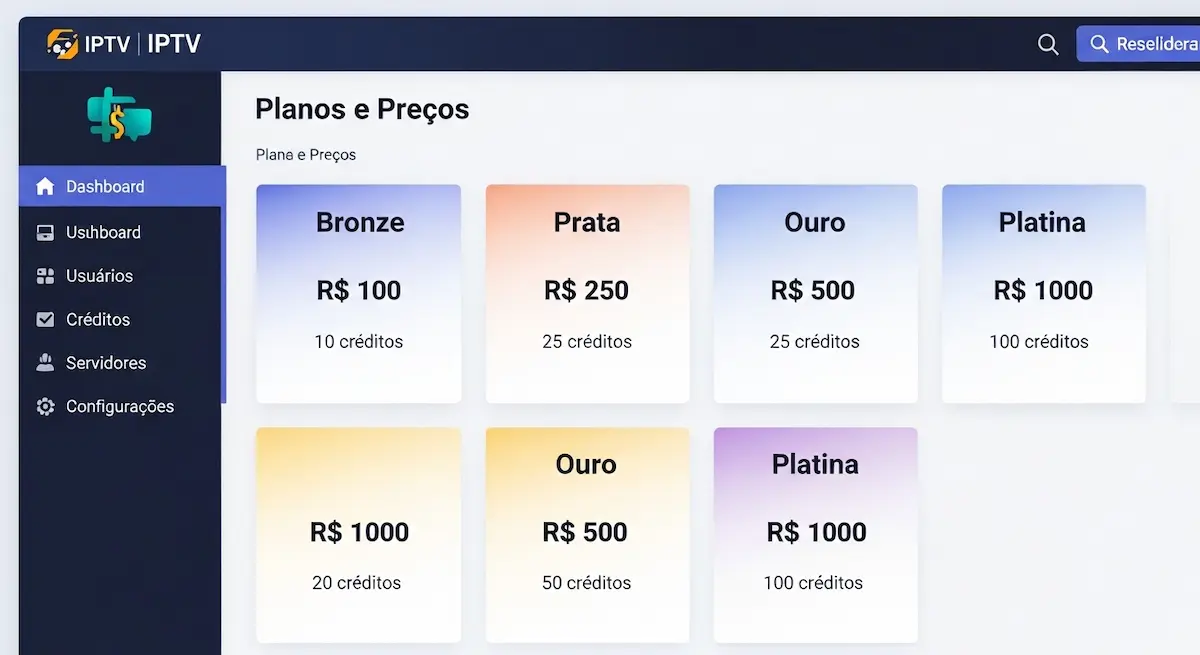Open Configurações via the gear icon

45,406
